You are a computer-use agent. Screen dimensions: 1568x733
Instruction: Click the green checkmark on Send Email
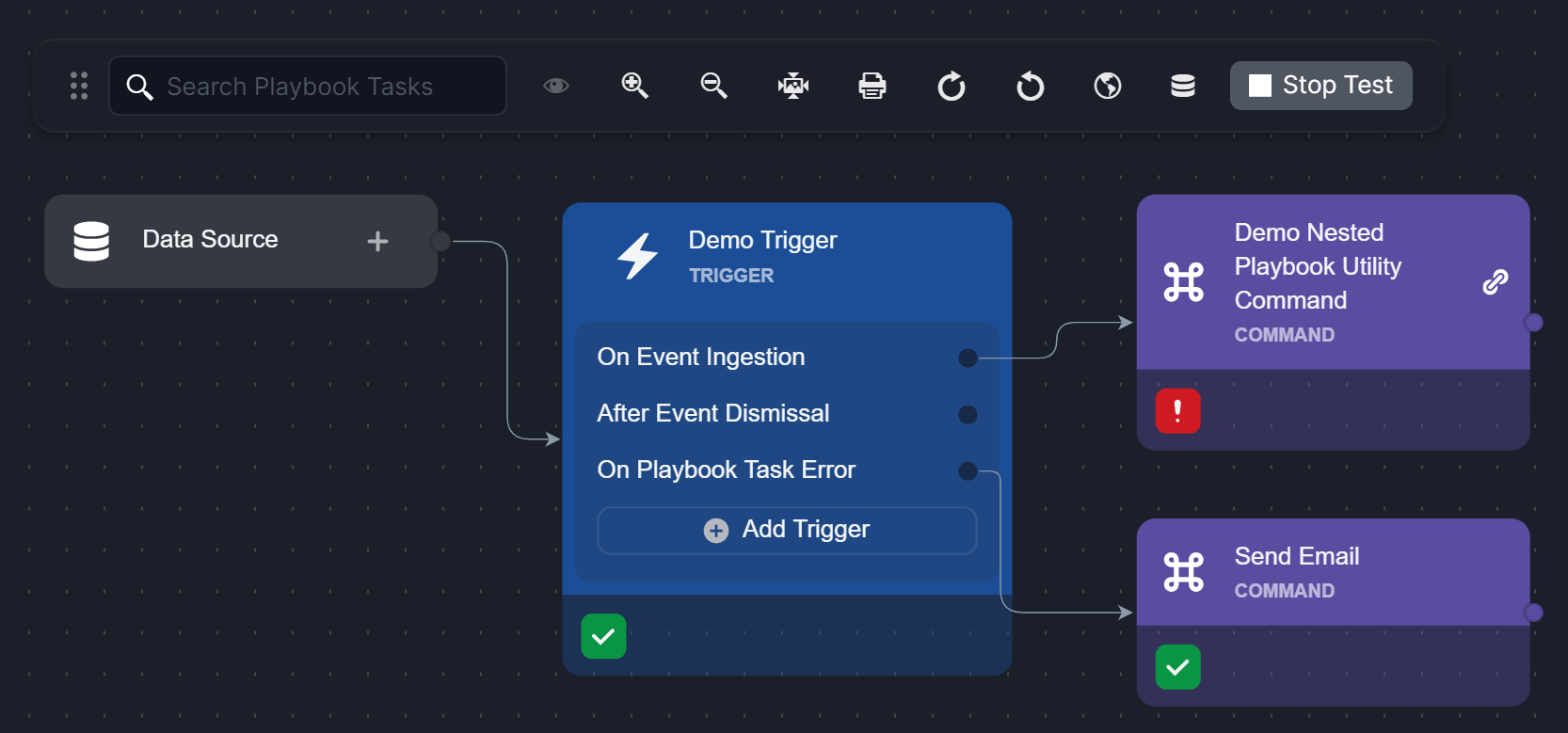click(1177, 667)
